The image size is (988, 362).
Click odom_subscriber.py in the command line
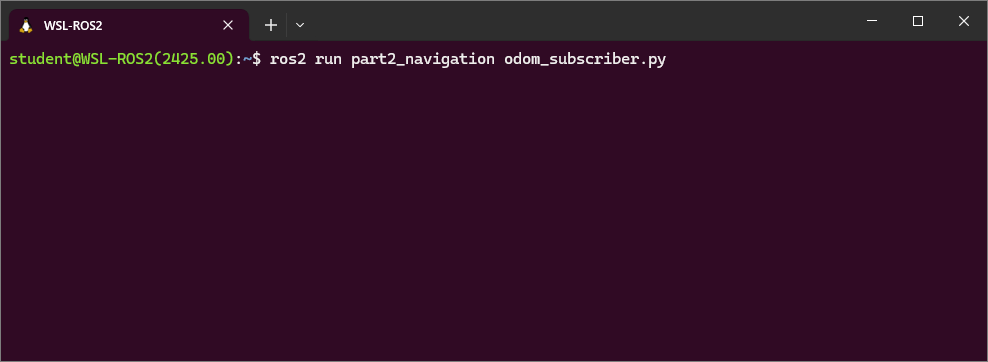tap(585, 60)
